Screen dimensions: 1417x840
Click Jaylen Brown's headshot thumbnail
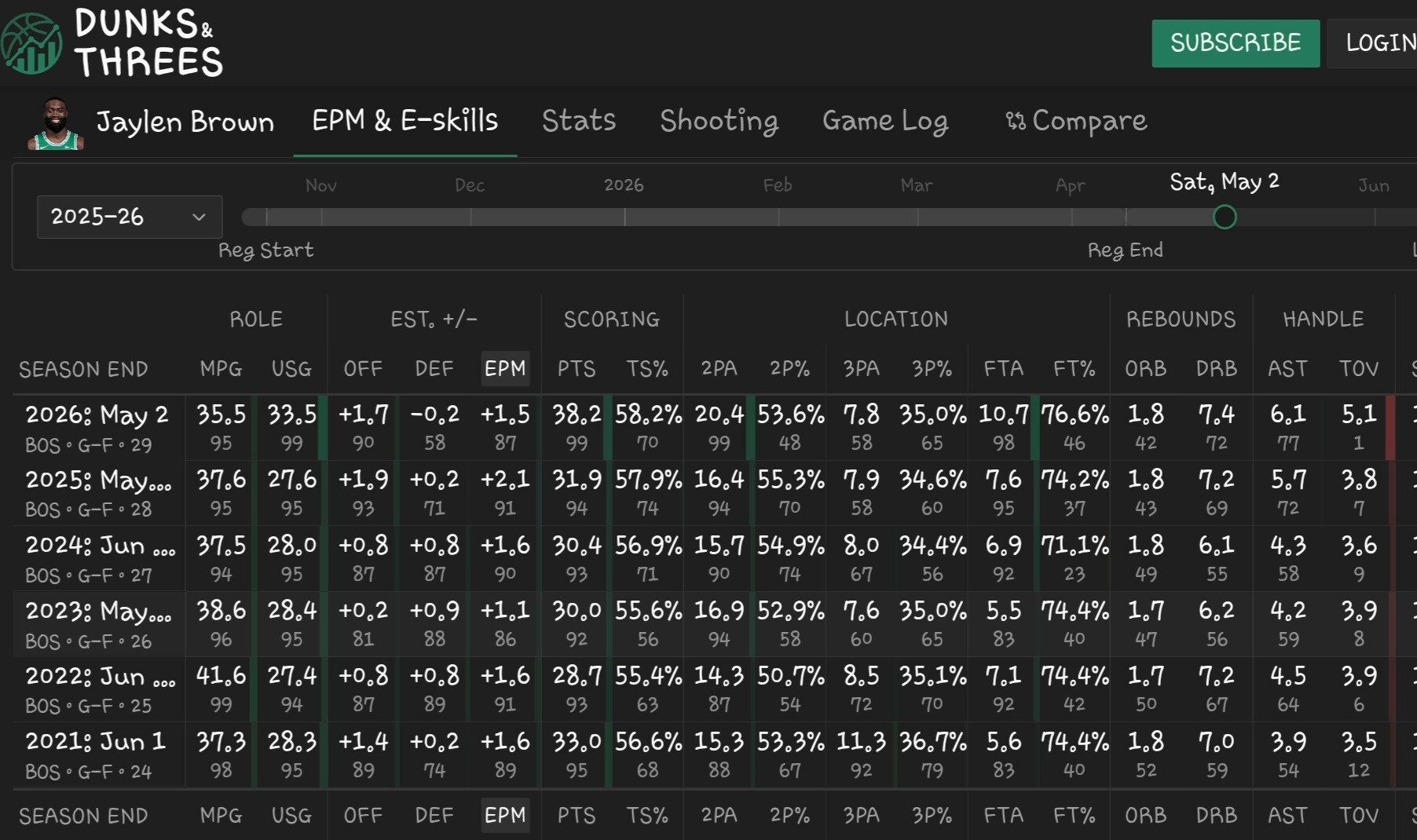point(55,123)
